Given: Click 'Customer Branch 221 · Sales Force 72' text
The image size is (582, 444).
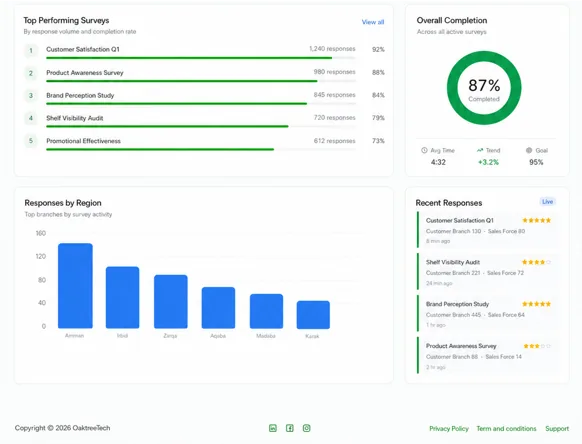Looking at the screenshot, I should click(x=475, y=273).
